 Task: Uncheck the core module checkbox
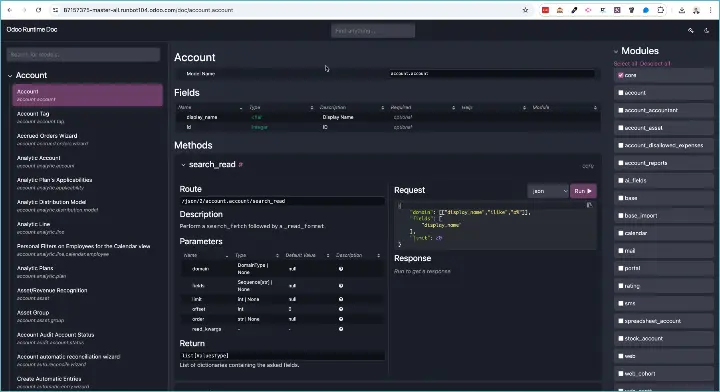coord(621,75)
